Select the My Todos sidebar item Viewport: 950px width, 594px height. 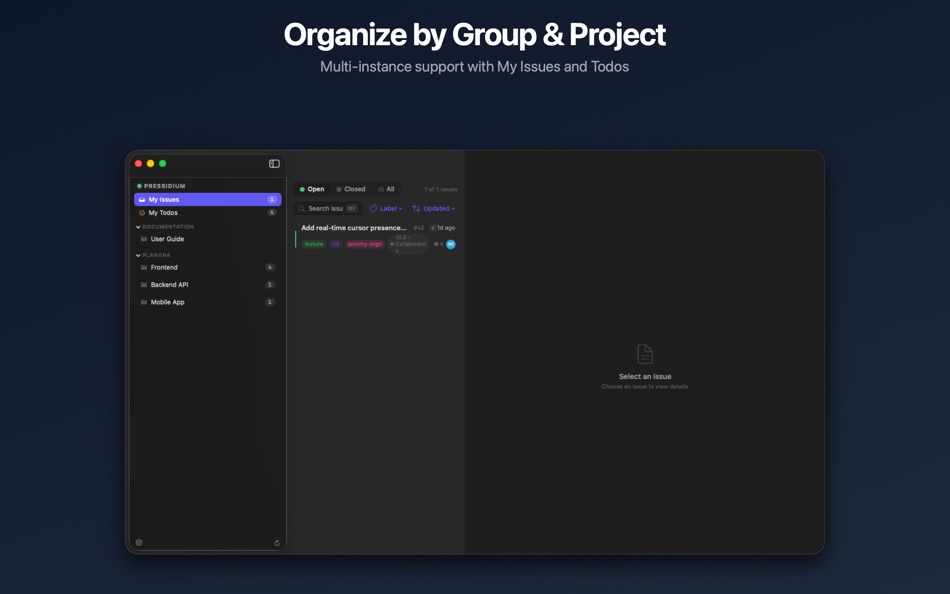click(162, 212)
